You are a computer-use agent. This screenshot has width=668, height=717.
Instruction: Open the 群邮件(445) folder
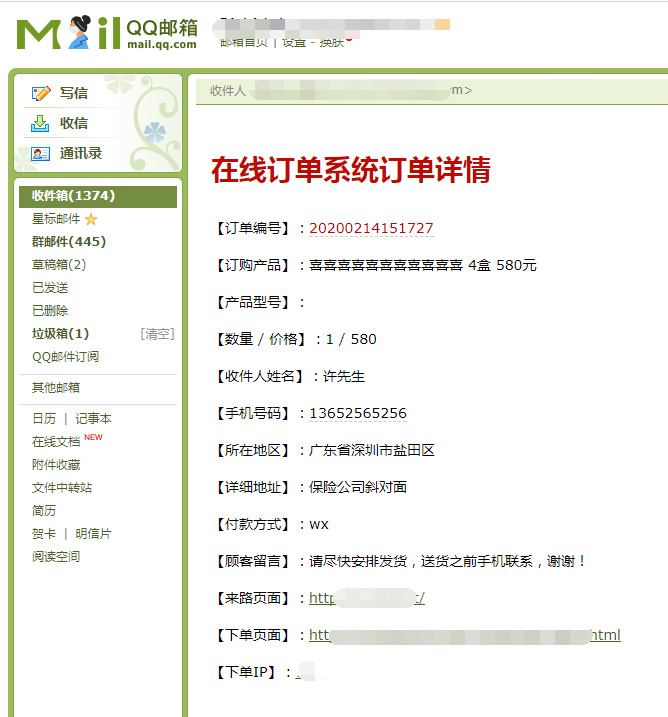pos(69,242)
